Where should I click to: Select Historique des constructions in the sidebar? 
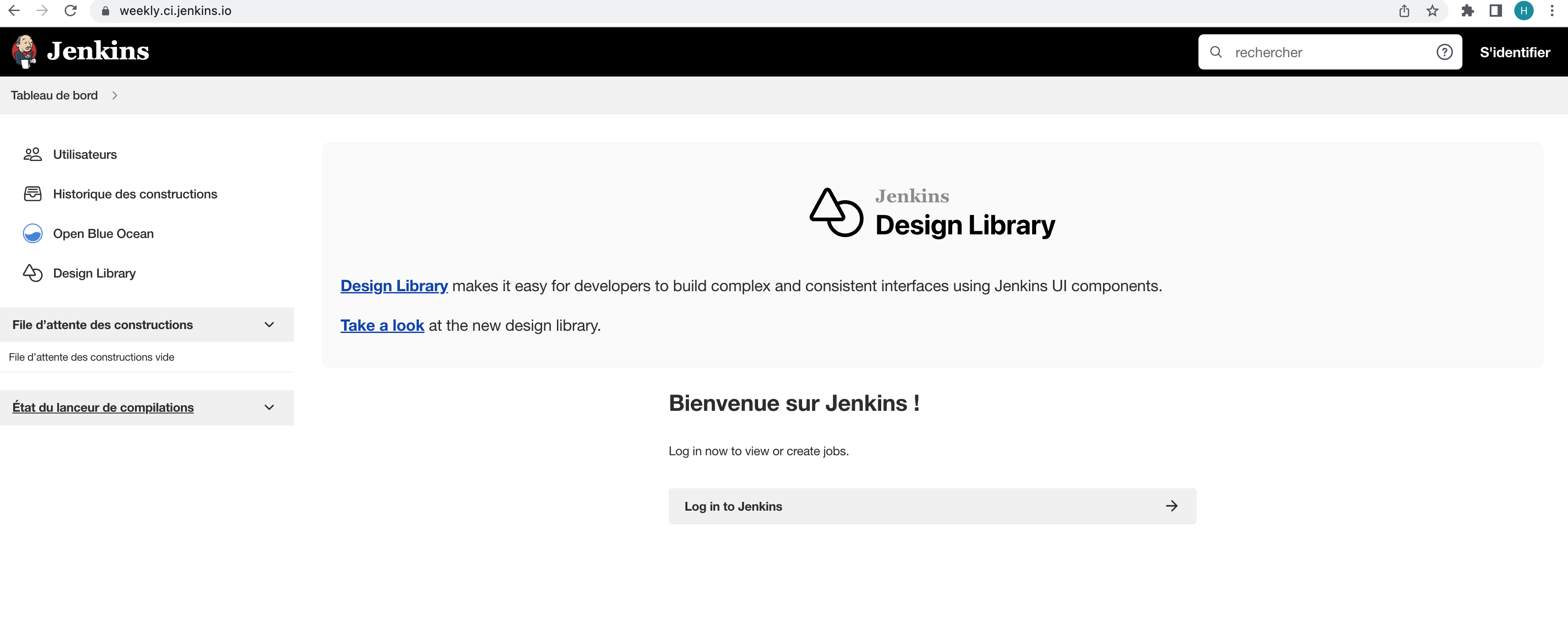[135, 194]
